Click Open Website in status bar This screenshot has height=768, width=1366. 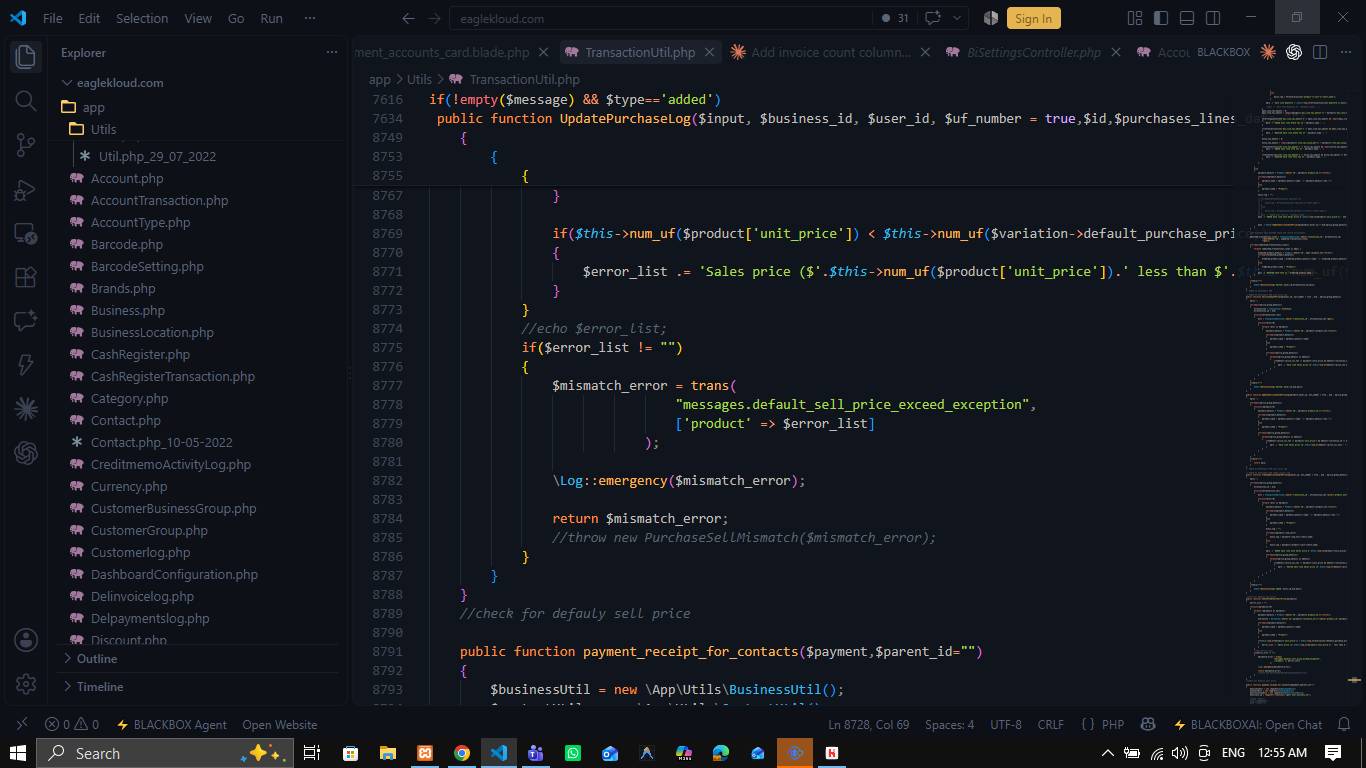click(x=279, y=724)
